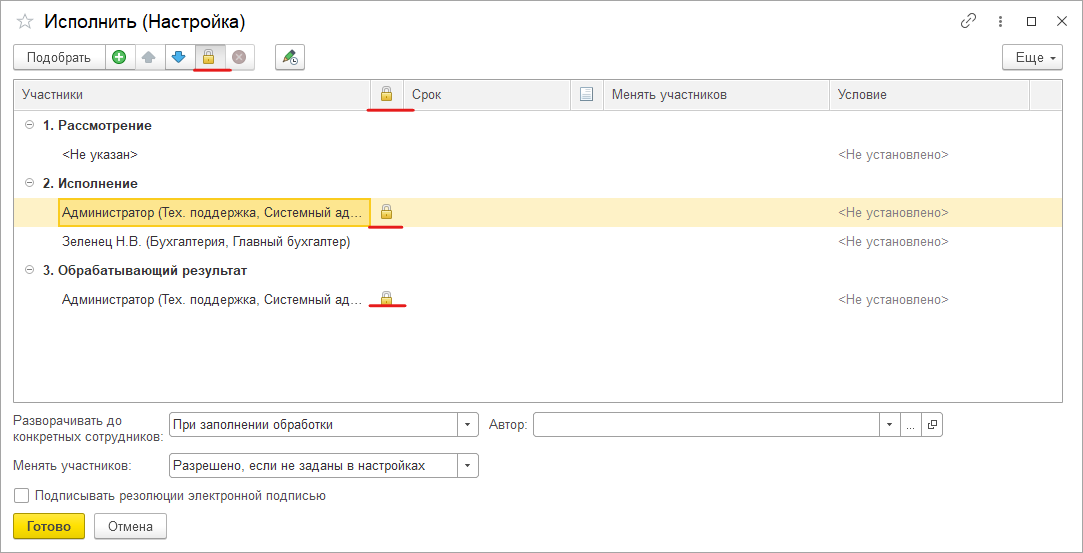
Task: Collapse the 1. Рассмотрение group
Action: (29, 126)
